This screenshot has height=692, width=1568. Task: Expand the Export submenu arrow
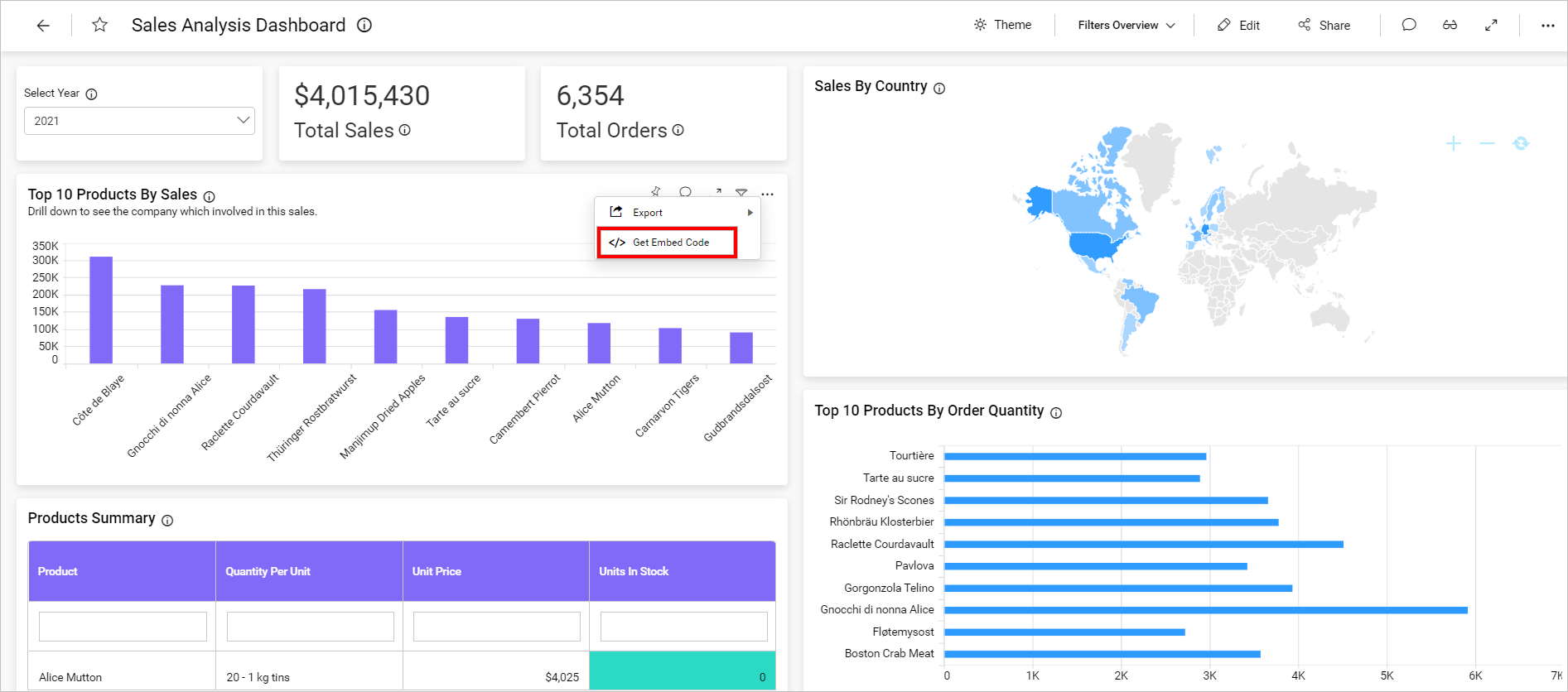point(750,213)
